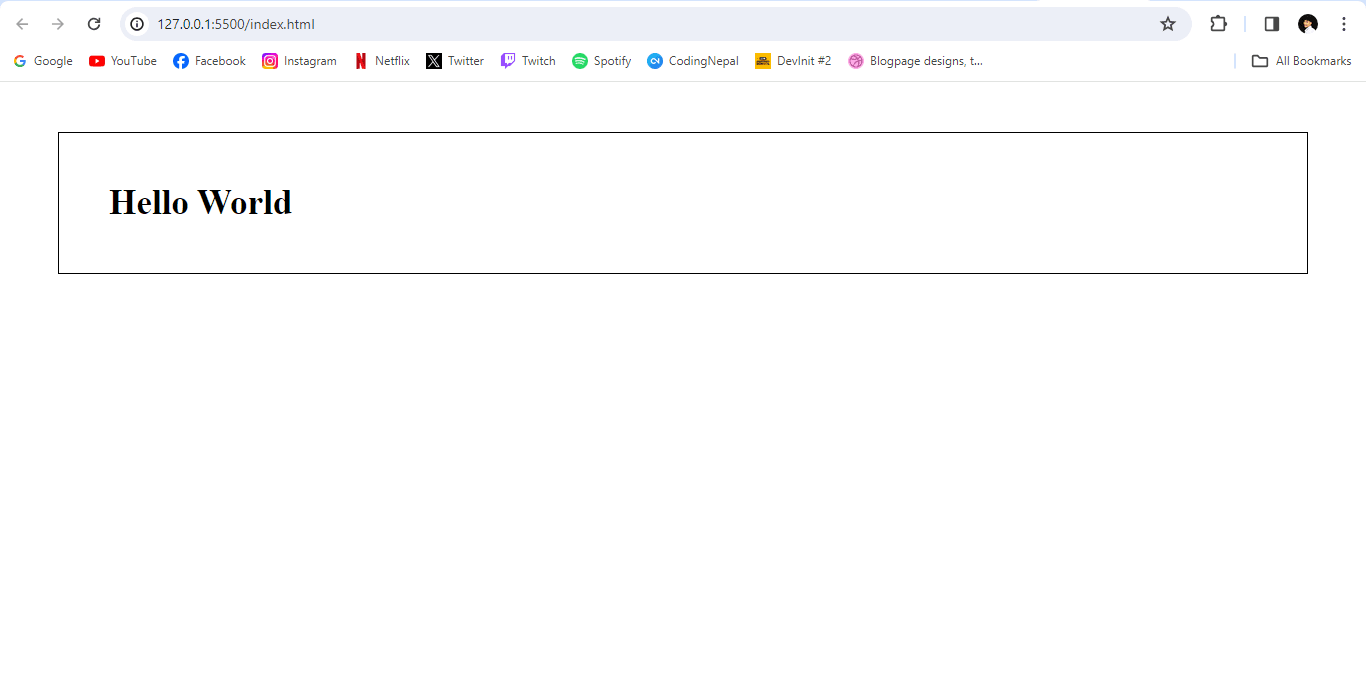Open the YouTube bookmark icon

(95, 61)
